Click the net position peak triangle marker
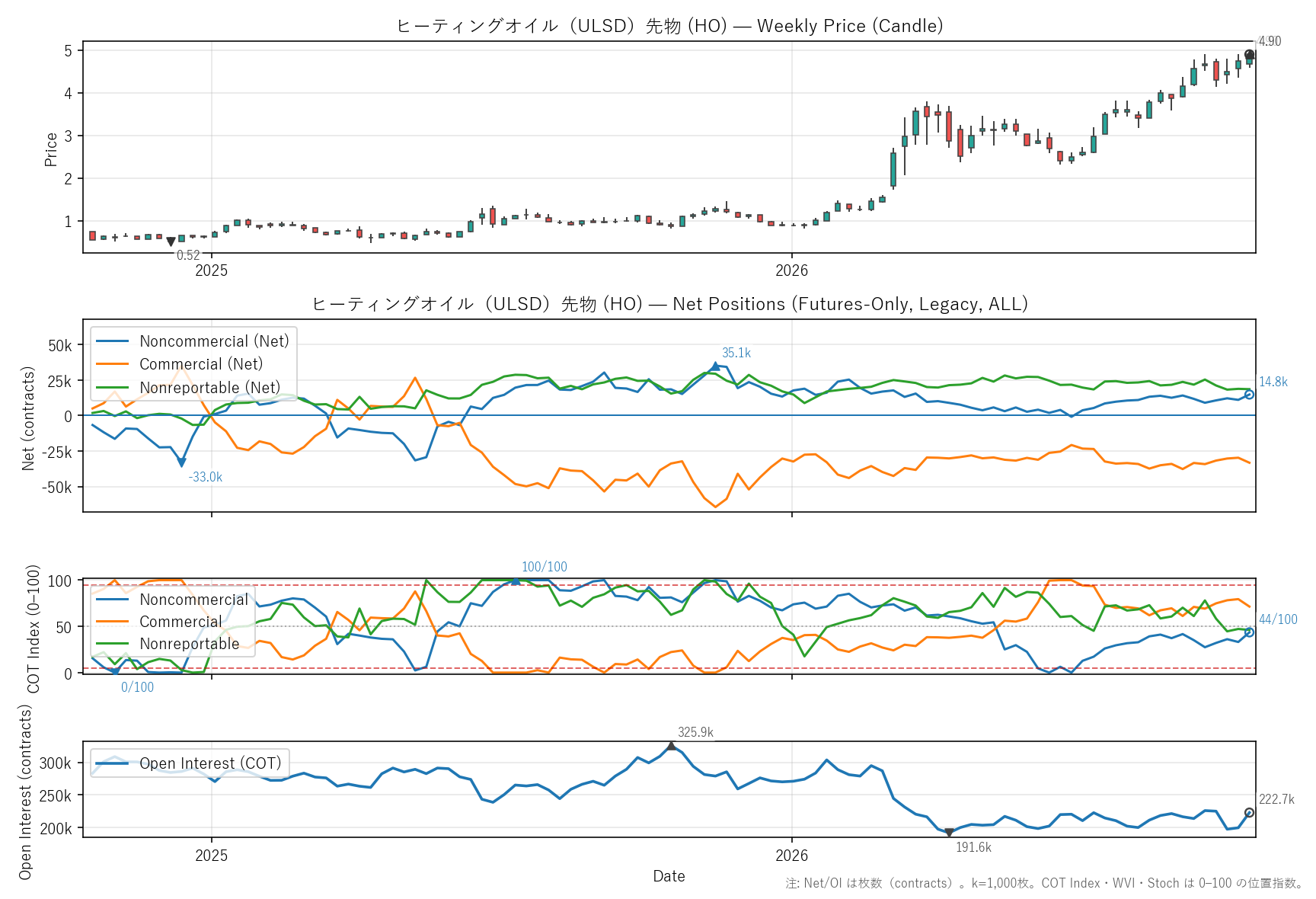1316x899 pixels. (715, 366)
